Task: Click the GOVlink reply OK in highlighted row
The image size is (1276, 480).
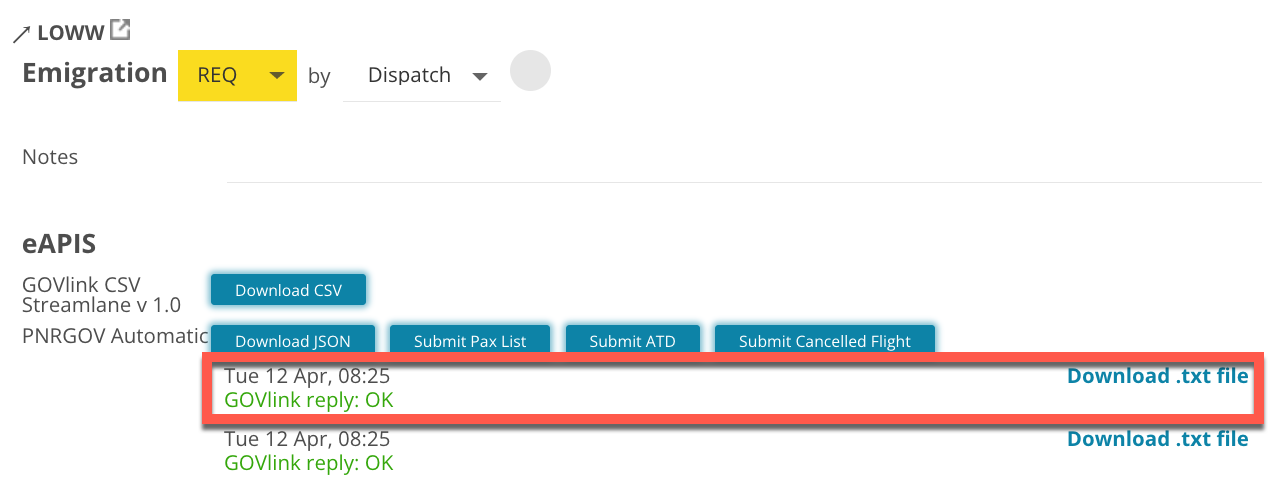Action: click(309, 400)
